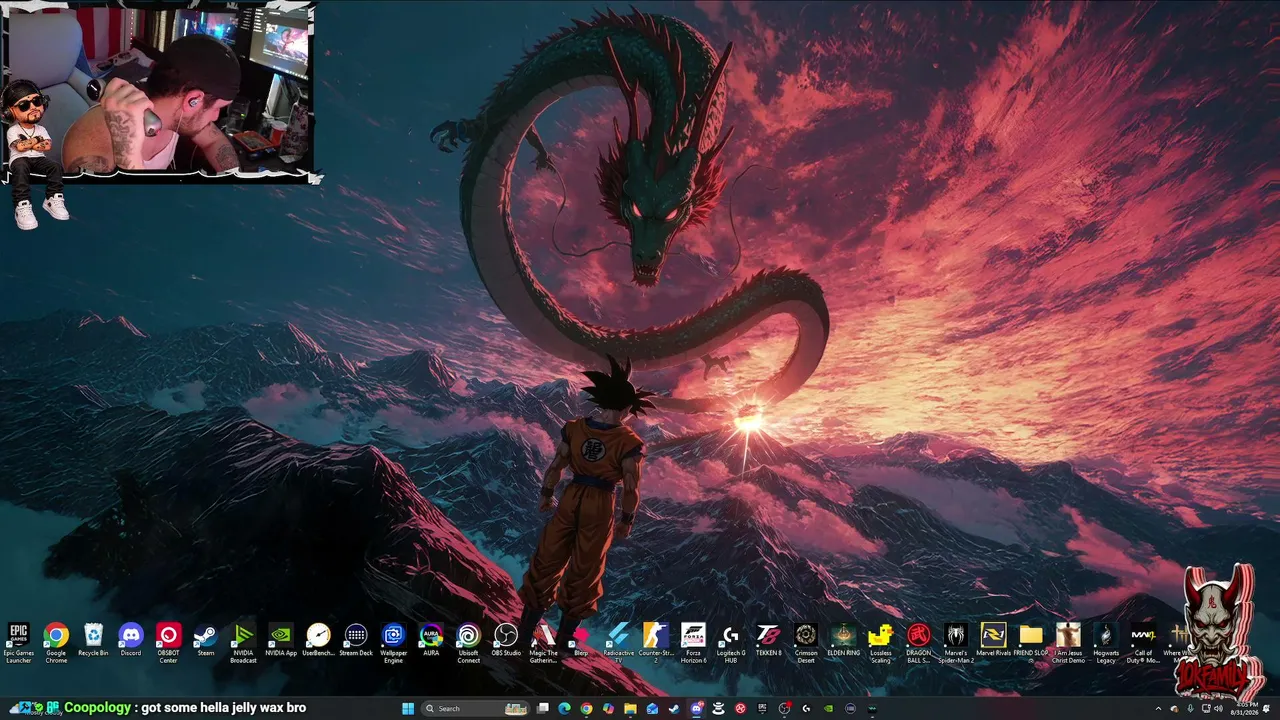This screenshot has height=720, width=1280.
Task: Select the Logitech G HUB desktop shortcut
Action: (x=731, y=643)
